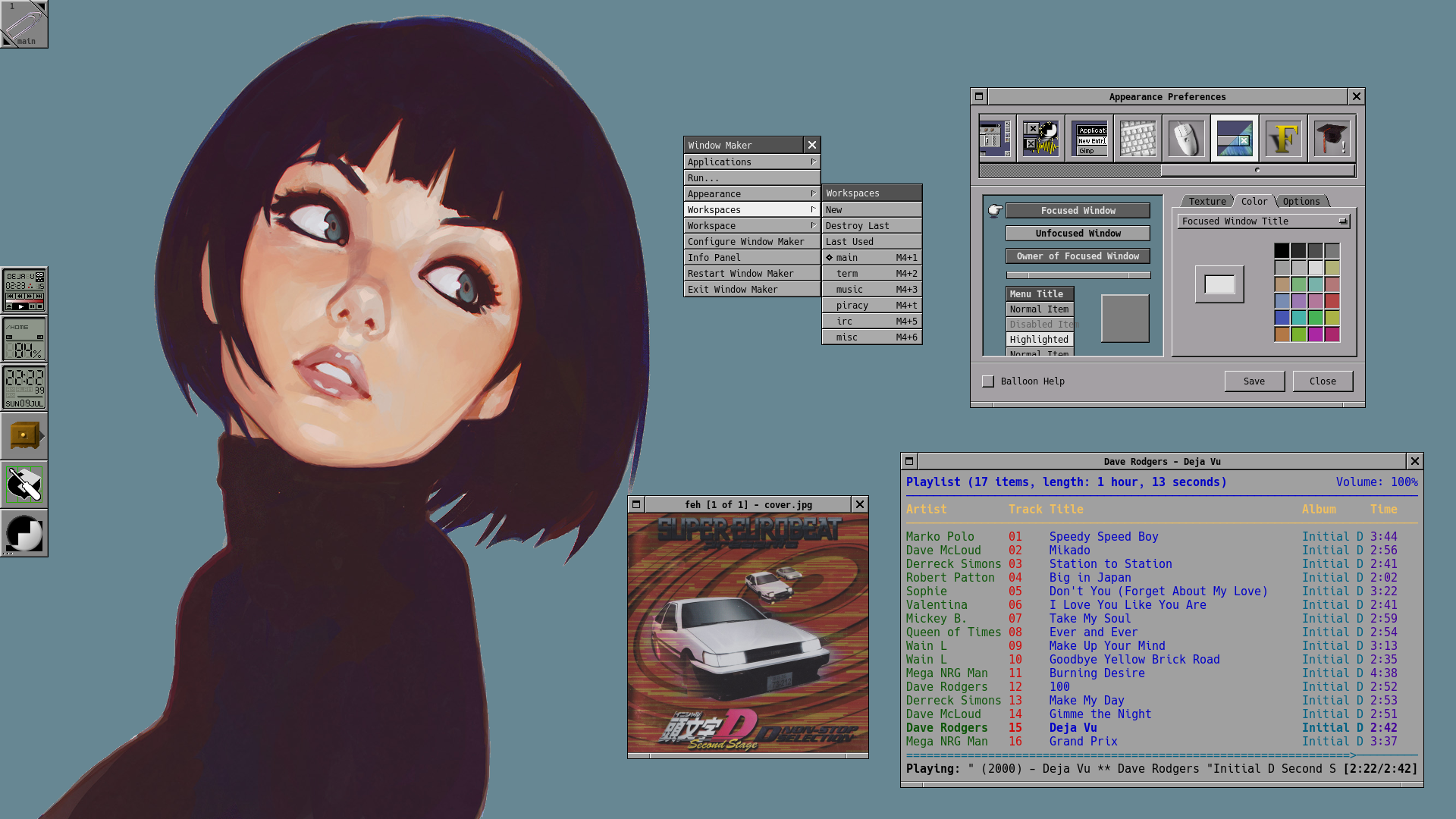The width and height of the screenshot is (1456, 819).
Task: Select Font configuration F icon
Action: [x=1283, y=139]
